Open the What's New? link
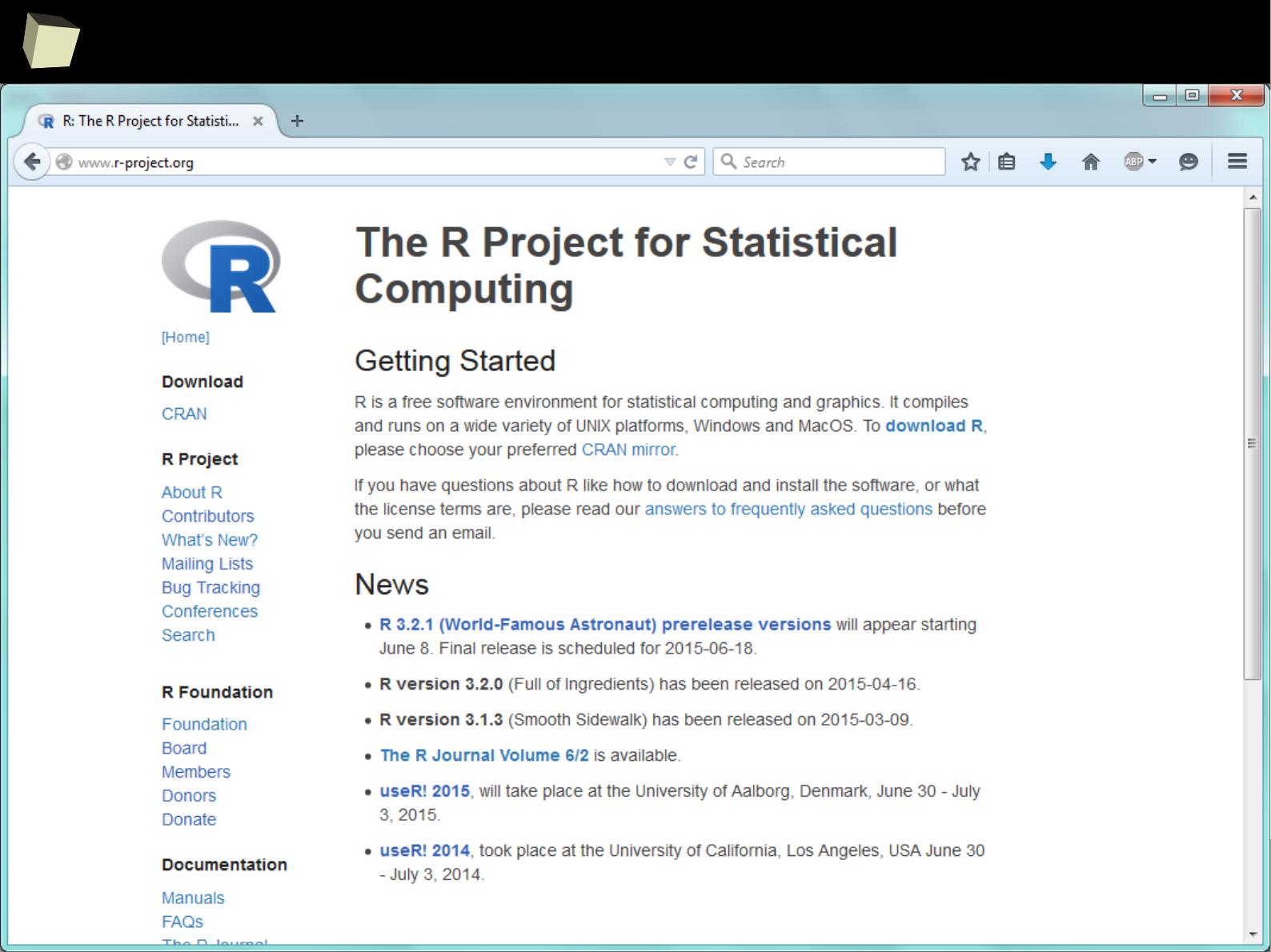This screenshot has height=952, width=1271. point(209,540)
